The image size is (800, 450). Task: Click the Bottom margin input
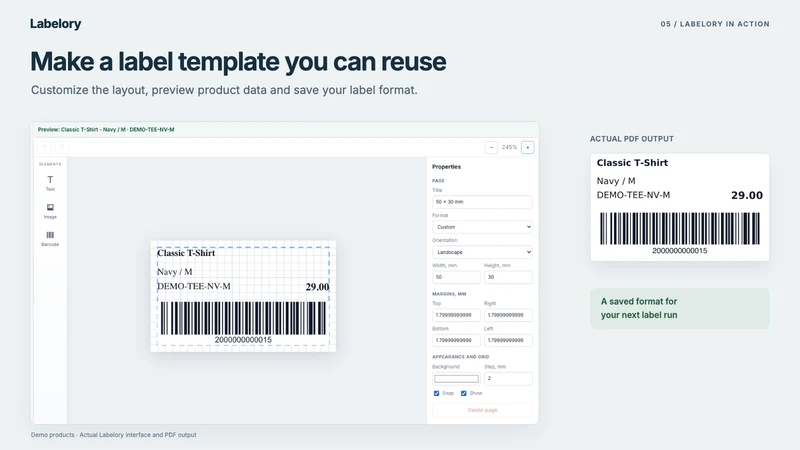[456, 340]
